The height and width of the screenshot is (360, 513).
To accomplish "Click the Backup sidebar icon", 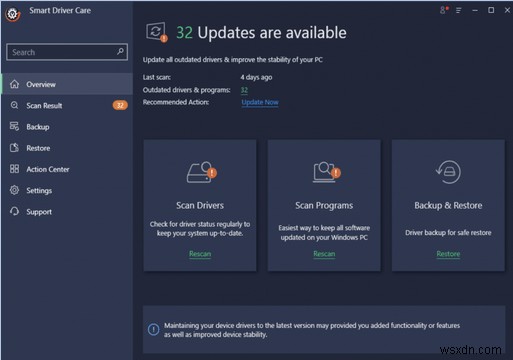I will (x=14, y=126).
